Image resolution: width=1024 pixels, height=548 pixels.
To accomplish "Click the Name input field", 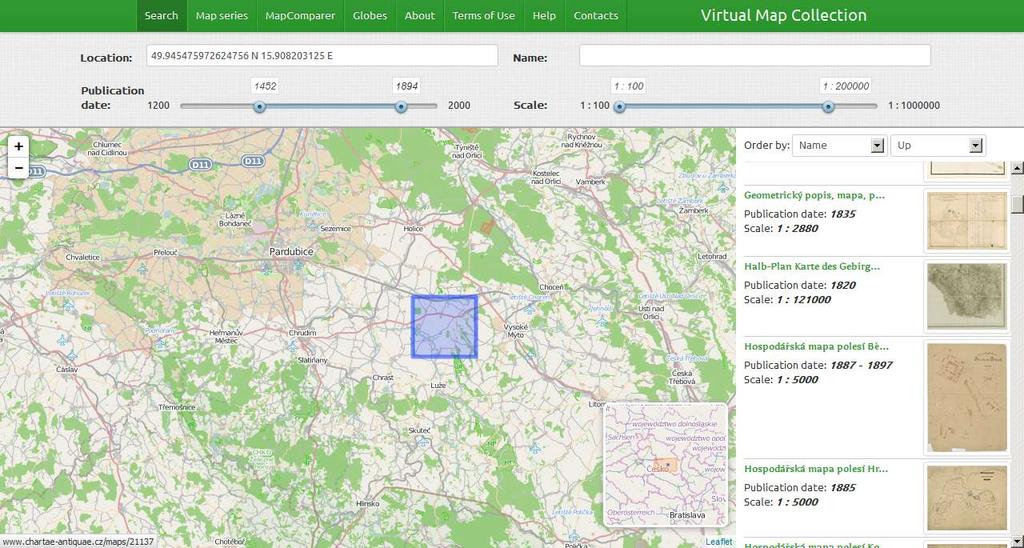I will coord(755,56).
